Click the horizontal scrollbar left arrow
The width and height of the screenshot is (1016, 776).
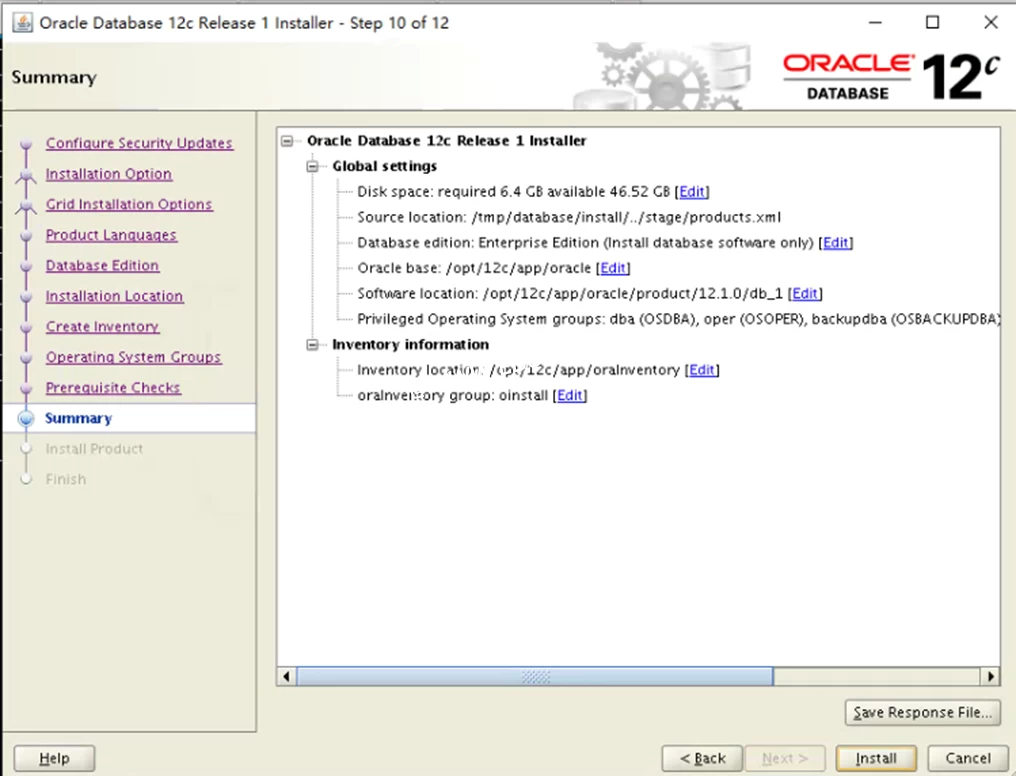coord(286,677)
